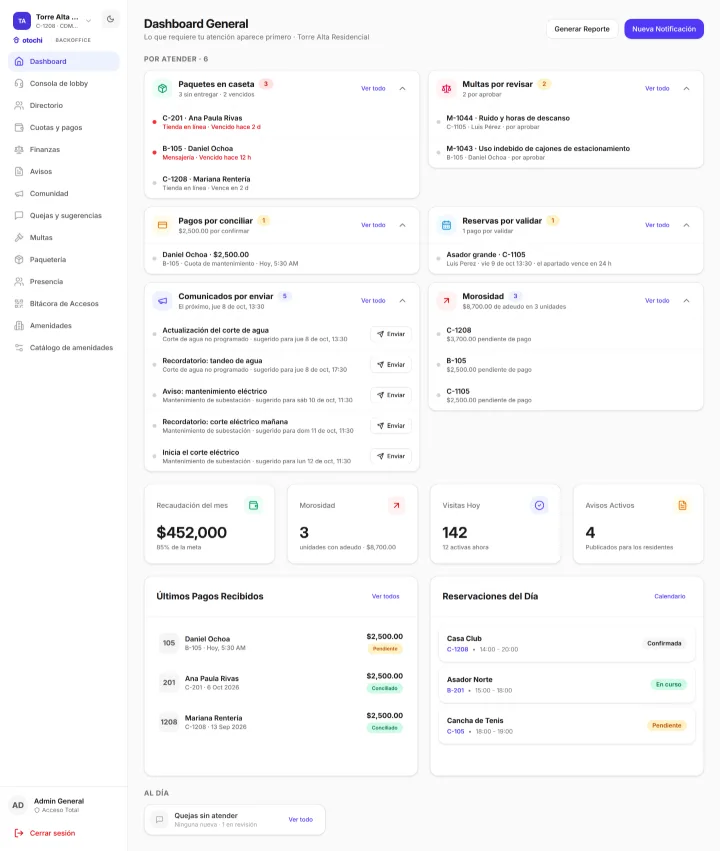Click the Pagos por conciliar card icon
The width and height of the screenshot is (720, 851).
(162, 225)
